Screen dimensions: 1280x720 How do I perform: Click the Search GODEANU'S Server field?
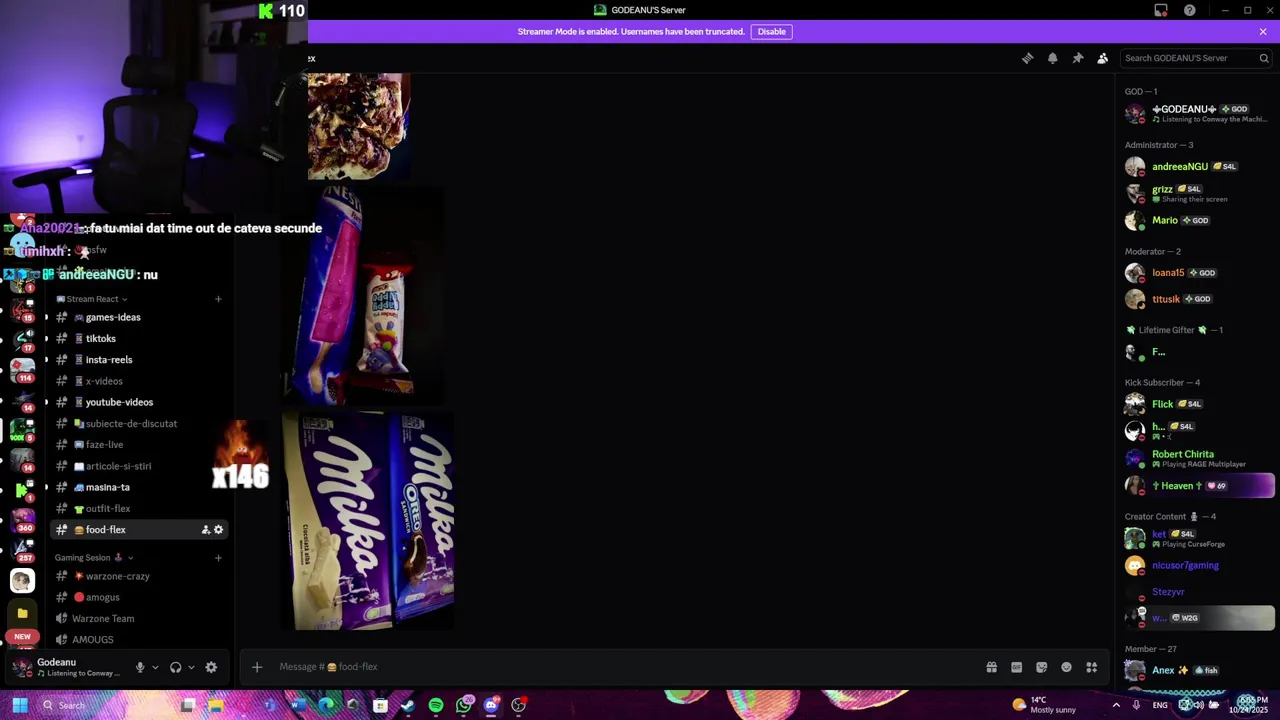click(x=1196, y=58)
